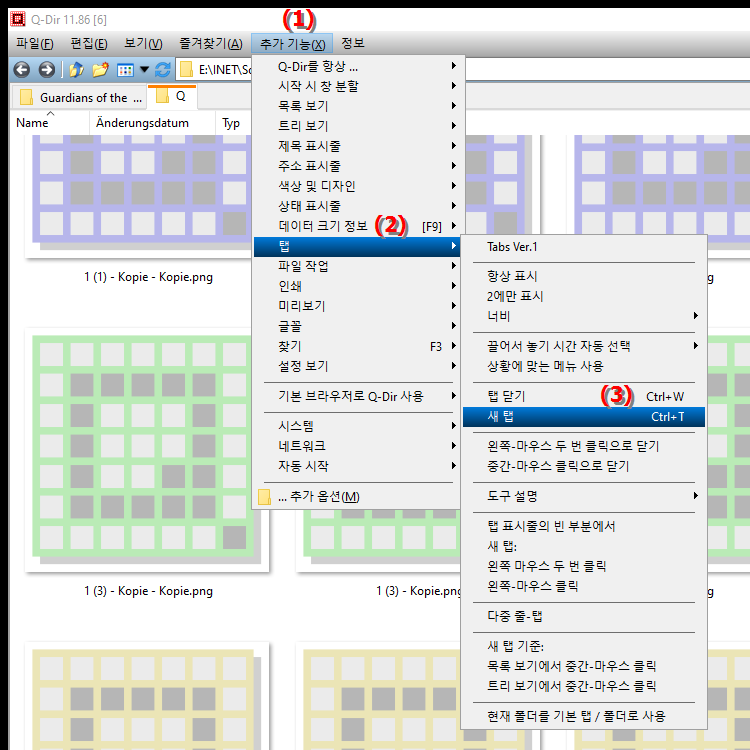Open the 보기(V) menu
This screenshot has width=750, height=750.
coord(143,44)
